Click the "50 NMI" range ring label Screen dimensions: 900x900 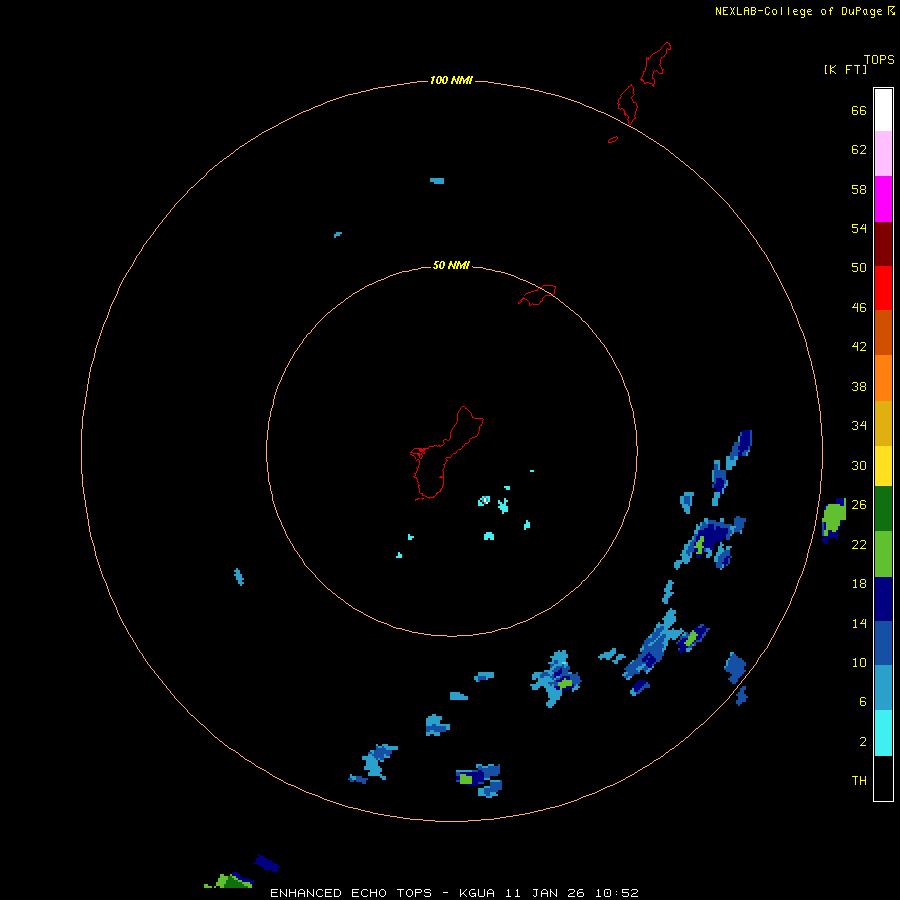click(x=451, y=265)
